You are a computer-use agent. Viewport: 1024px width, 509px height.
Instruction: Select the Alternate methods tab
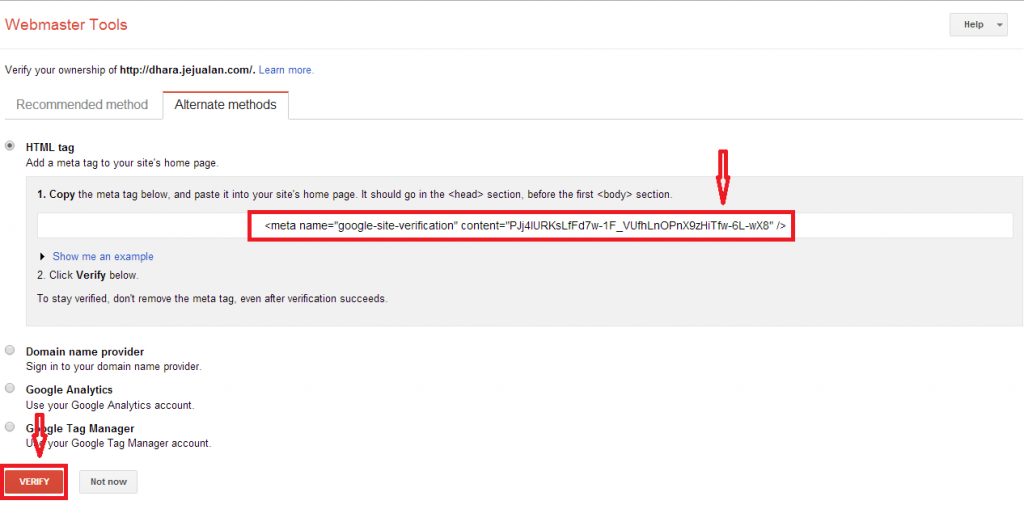pyautogui.click(x=225, y=105)
